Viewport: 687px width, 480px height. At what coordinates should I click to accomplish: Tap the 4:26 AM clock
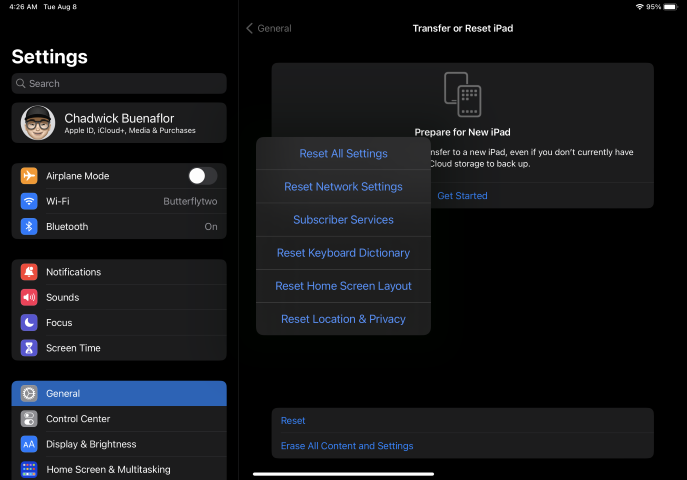(23, 7)
